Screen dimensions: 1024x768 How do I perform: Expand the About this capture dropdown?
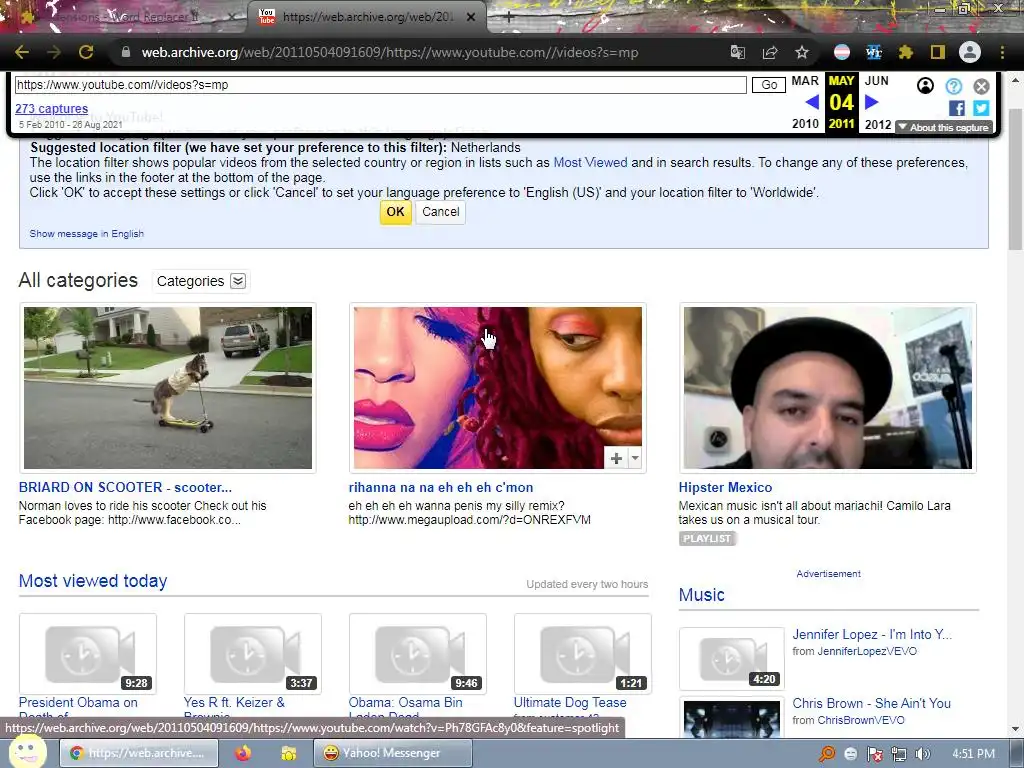(944, 127)
